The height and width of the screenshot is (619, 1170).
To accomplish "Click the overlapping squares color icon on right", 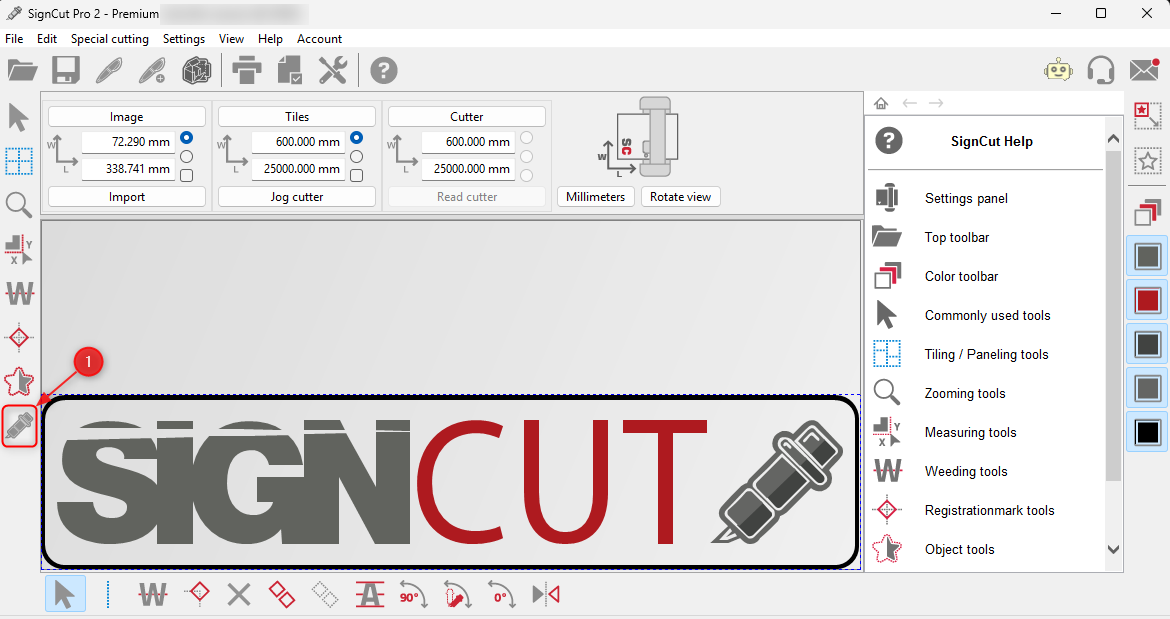I will (1148, 212).
